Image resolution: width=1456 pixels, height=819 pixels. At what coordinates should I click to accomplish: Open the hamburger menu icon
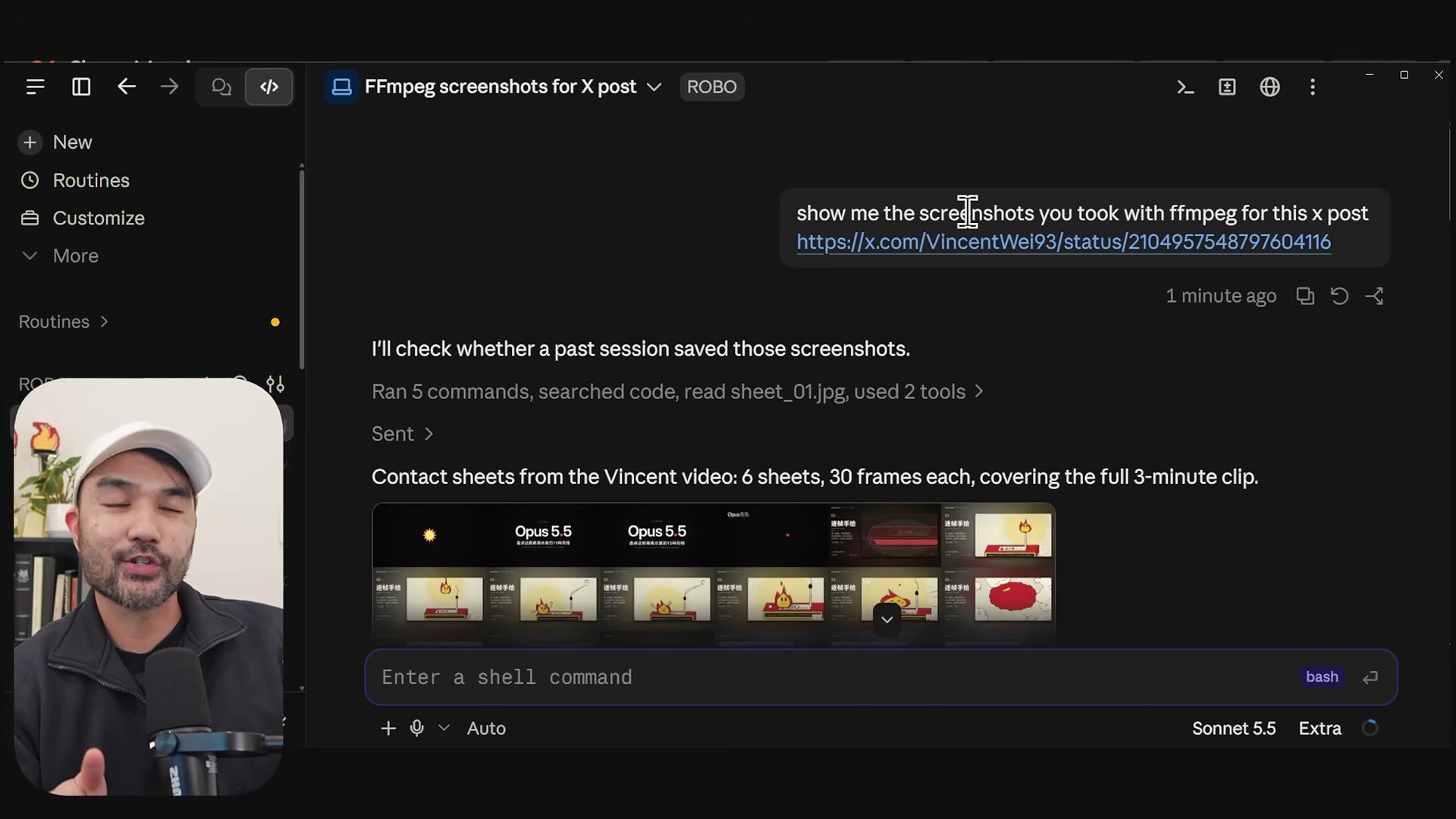tap(35, 87)
